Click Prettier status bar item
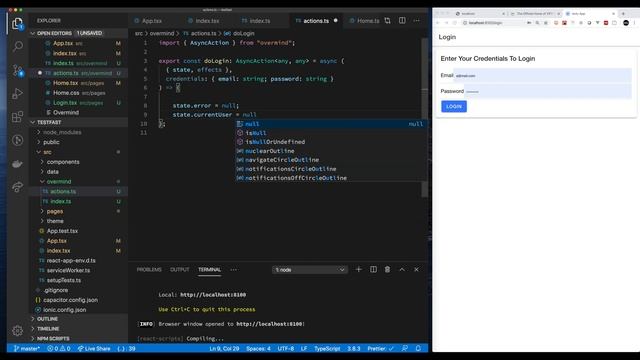This screenshot has height=360, width=640. [x=380, y=349]
